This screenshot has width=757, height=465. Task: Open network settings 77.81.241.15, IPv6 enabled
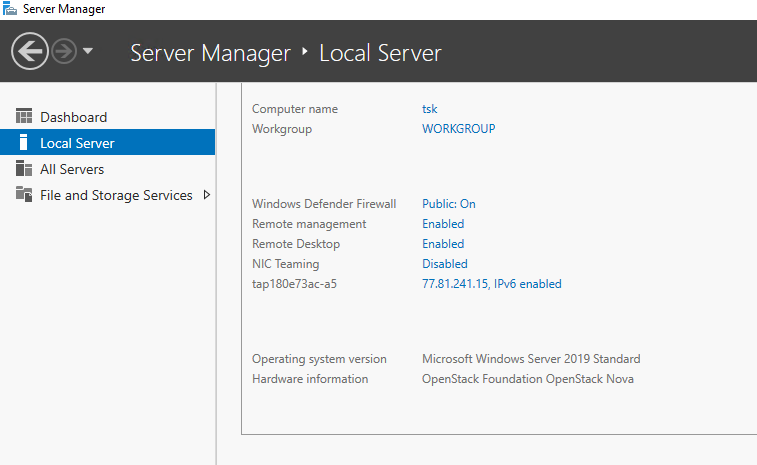[492, 284]
